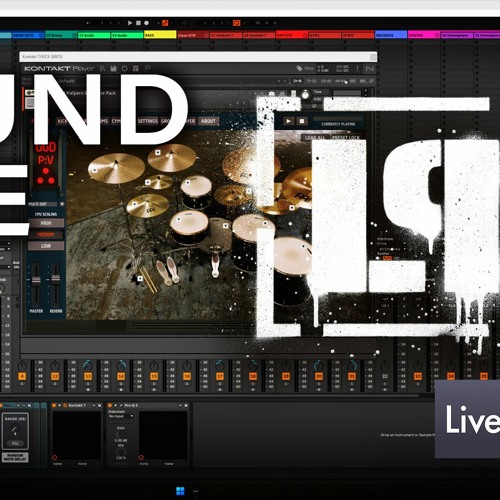The width and height of the screenshot is (500, 500).
Task: Adjust the pan knob above track 21
Action: coord(352,365)
